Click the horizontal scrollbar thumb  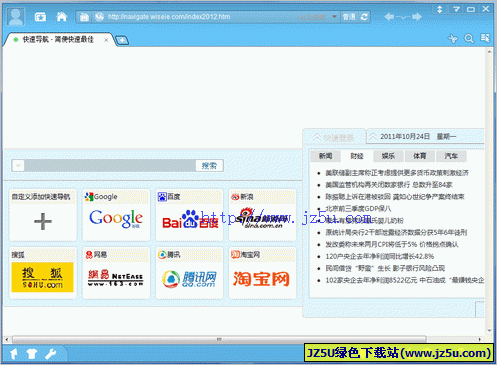tap(219, 339)
